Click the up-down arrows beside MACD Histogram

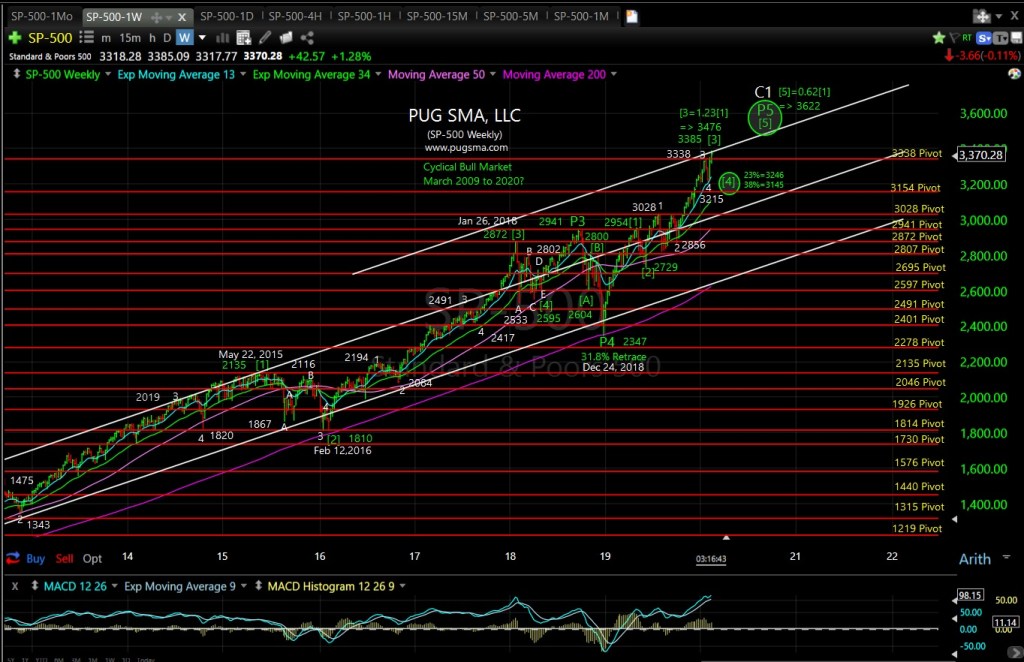(259, 586)
